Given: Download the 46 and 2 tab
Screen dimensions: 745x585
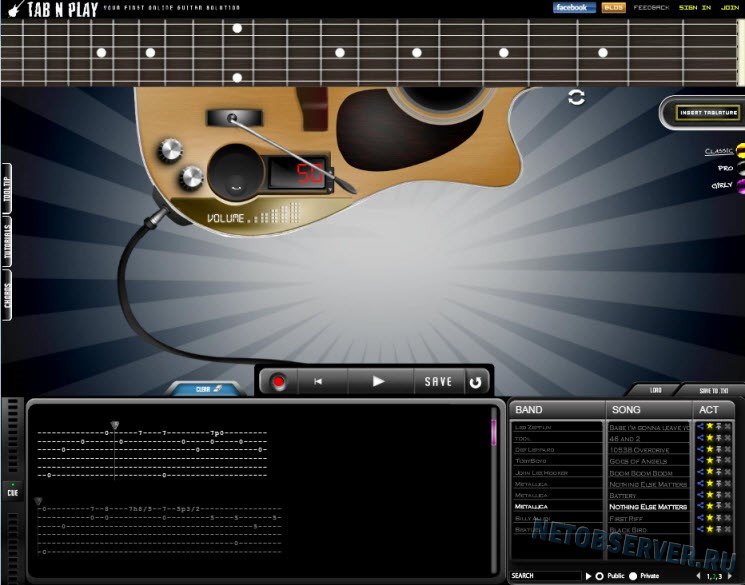Looking at the screenshot, I should coord(719,438).
